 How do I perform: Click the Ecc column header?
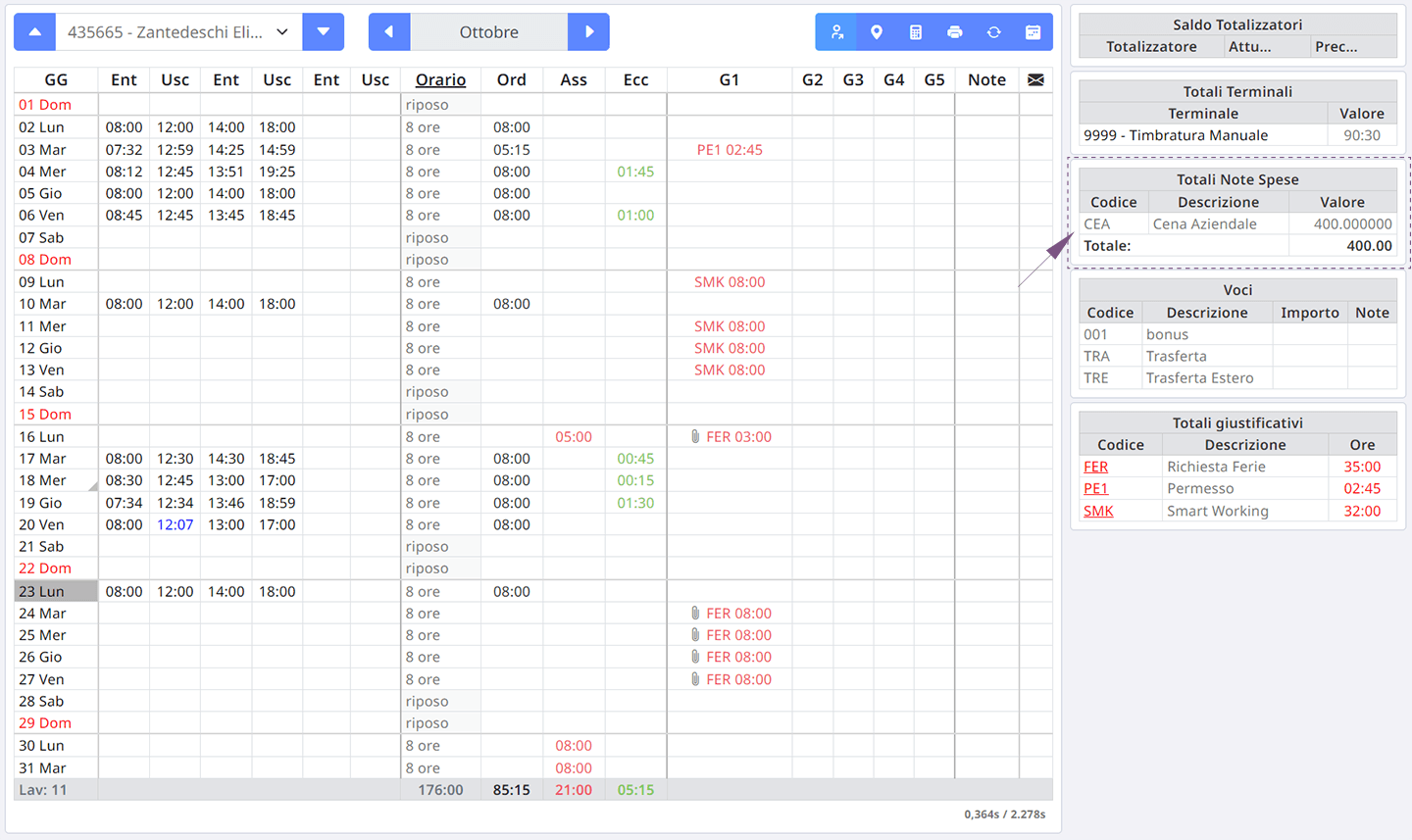(635, 80)
